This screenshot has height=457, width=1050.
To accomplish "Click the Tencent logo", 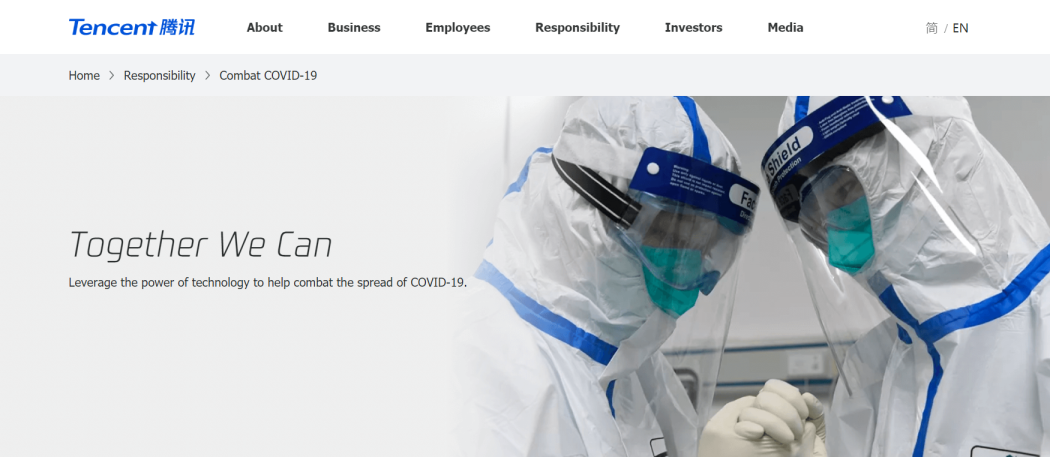I will pyautogui.click(x=132, y=27).
